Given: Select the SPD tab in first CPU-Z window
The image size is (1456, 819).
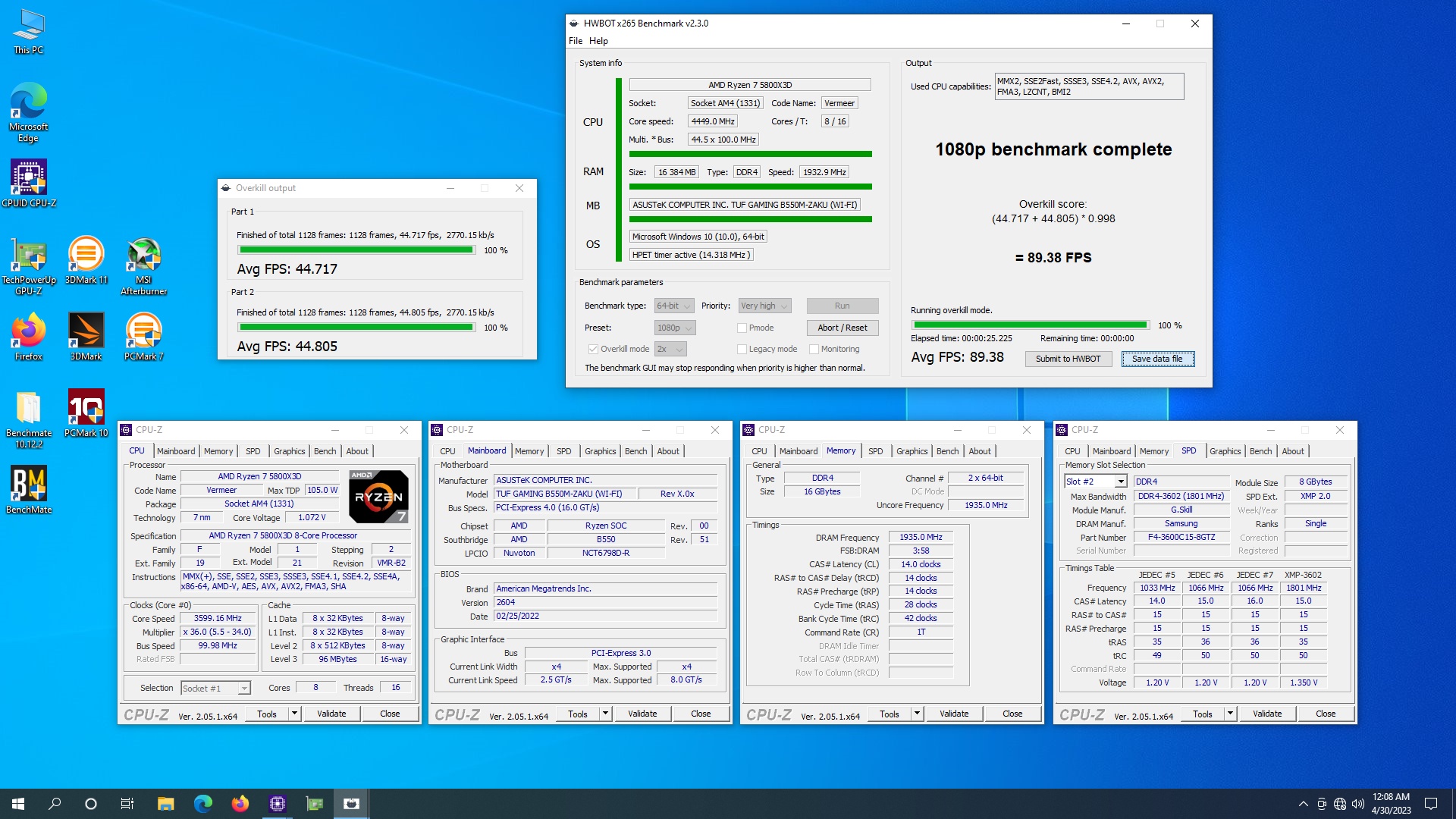Looking at the screenshot, I should tap(253, 451).
